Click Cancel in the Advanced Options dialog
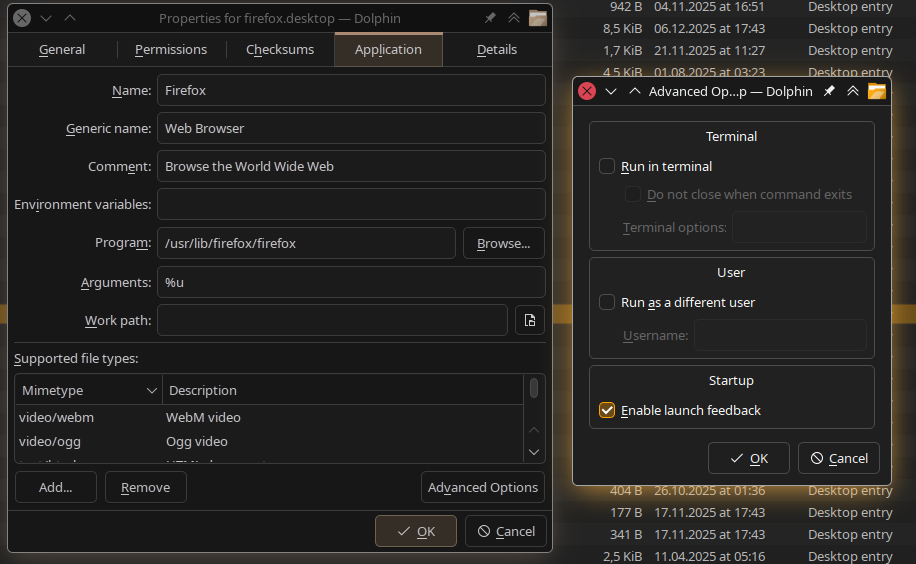Viewport: 916px width, 564px height. click(x=838, y=458)
